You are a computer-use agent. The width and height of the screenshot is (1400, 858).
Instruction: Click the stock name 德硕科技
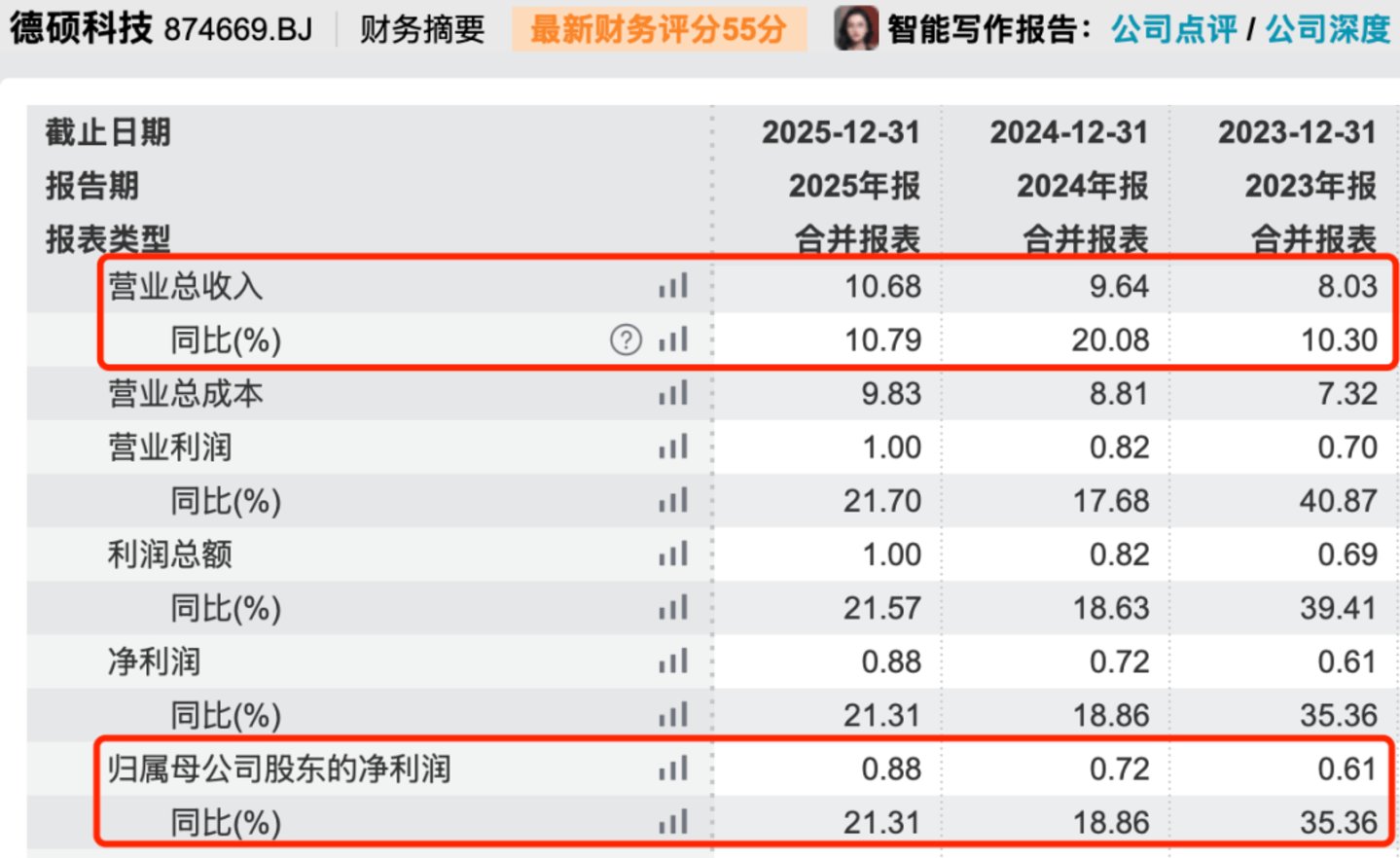[82, 28]
